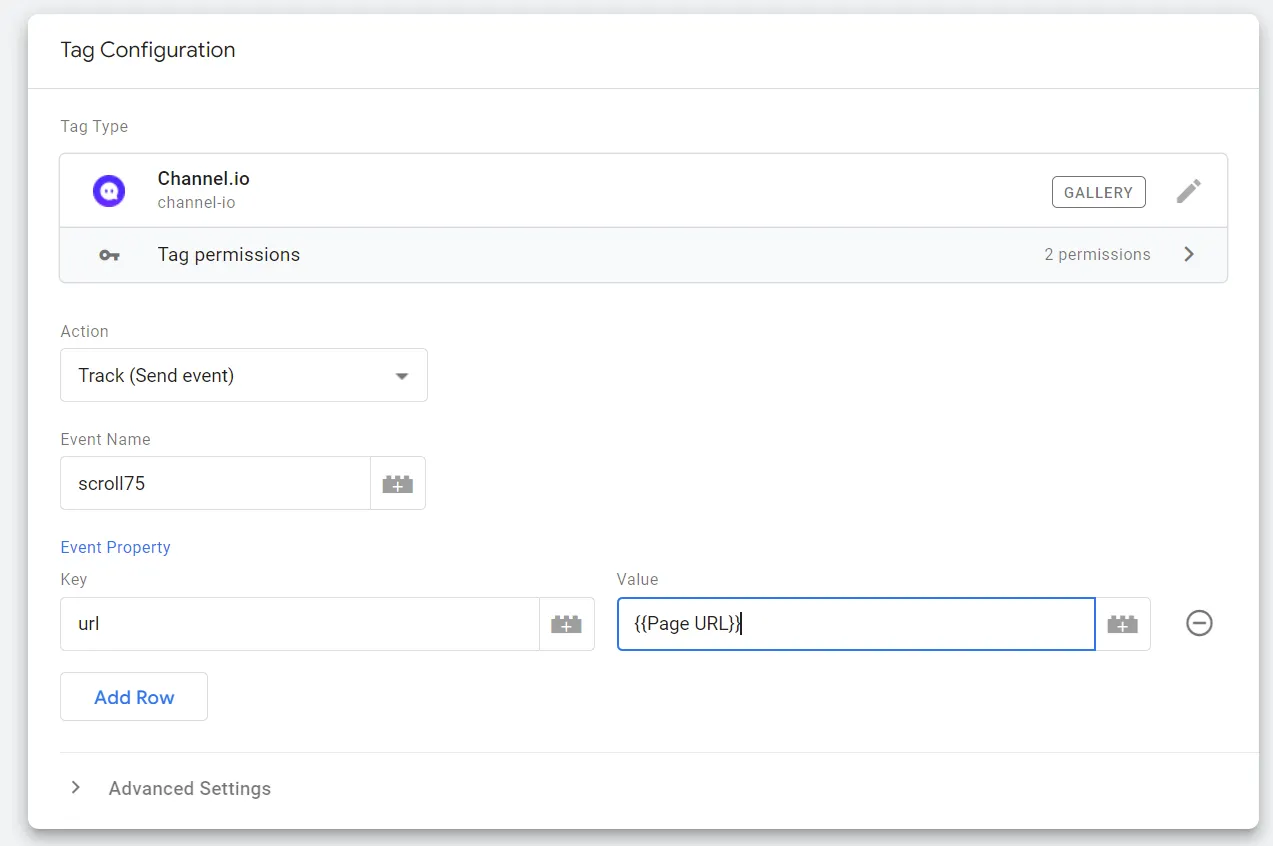Click the 2 permissions text
Viewport: 1273px width, 846px height.
click(x=1097, y=255)
